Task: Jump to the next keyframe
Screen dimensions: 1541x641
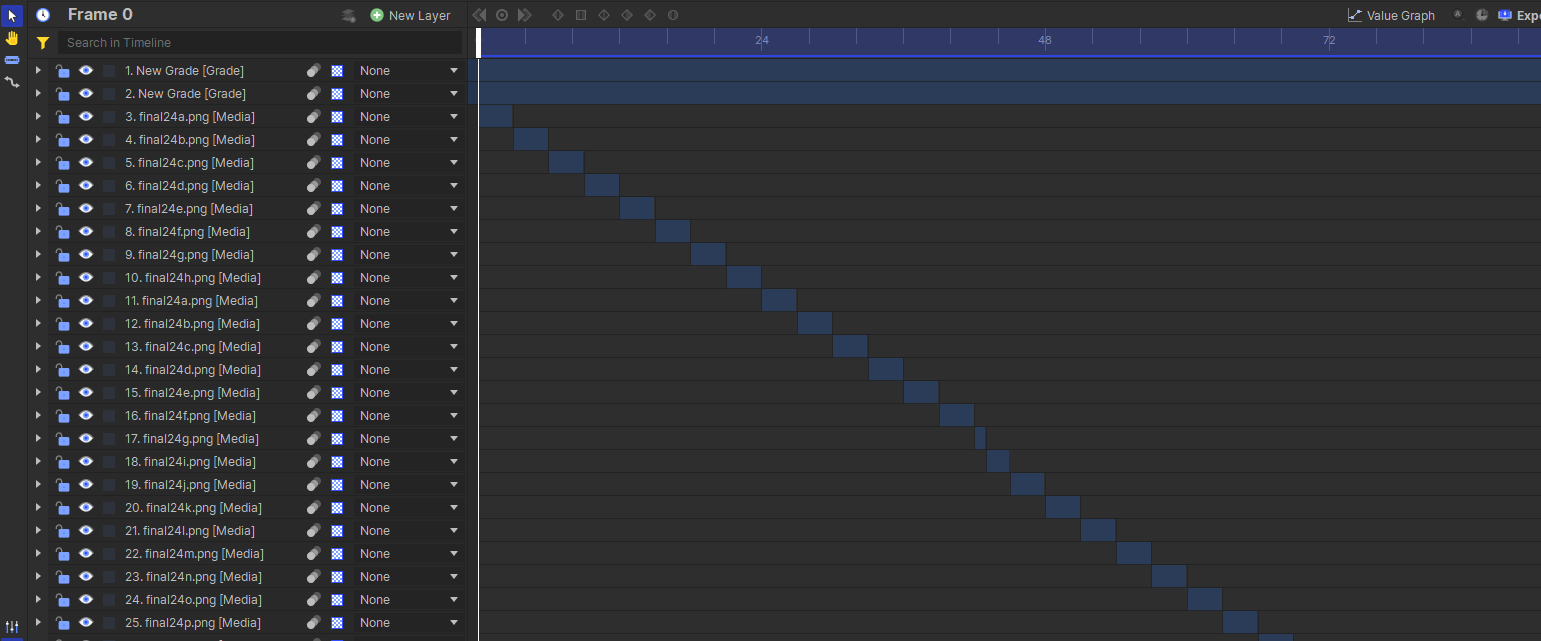Action: tap(525, 15)
